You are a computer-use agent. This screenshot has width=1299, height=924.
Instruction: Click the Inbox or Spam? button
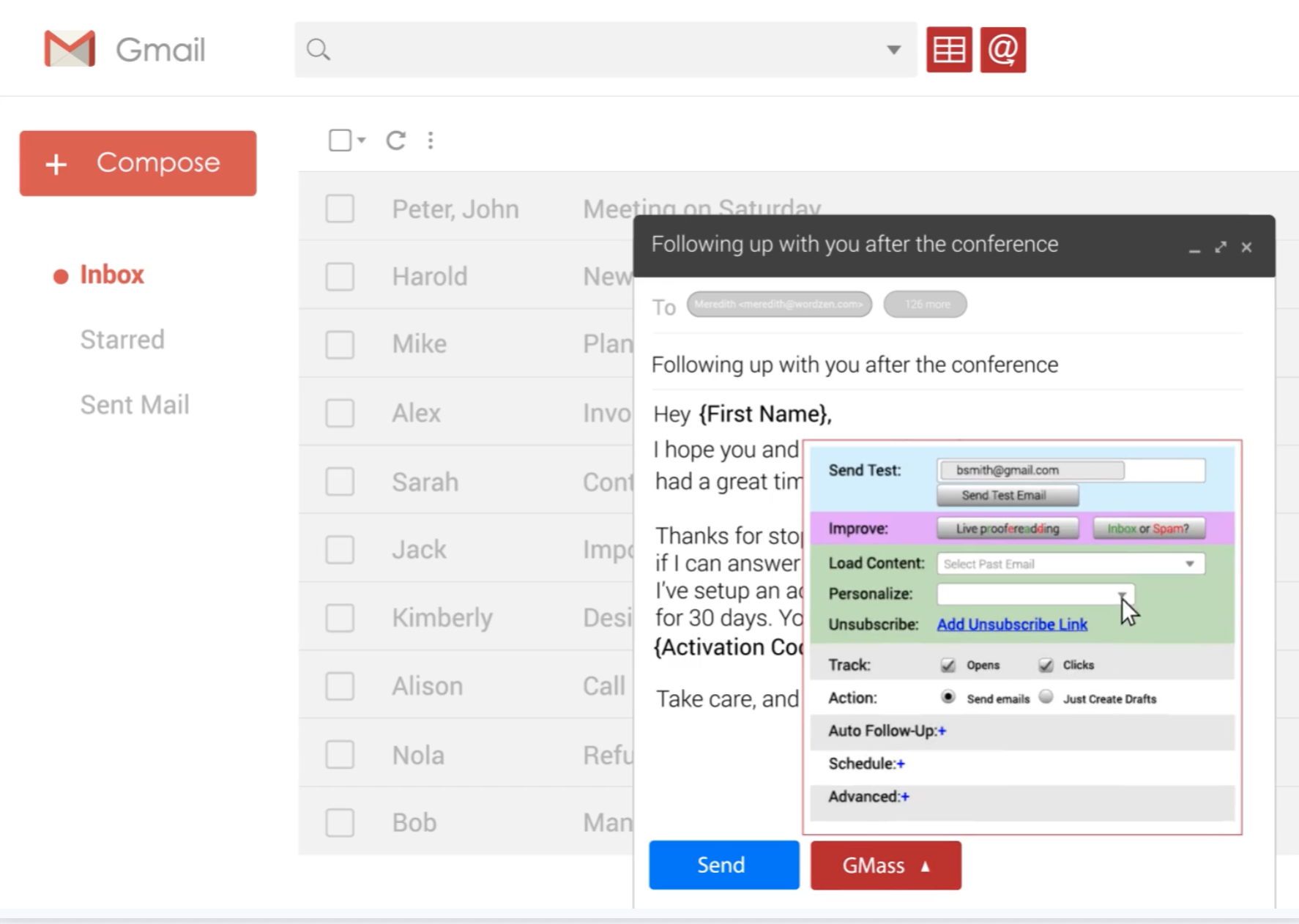1148,529
